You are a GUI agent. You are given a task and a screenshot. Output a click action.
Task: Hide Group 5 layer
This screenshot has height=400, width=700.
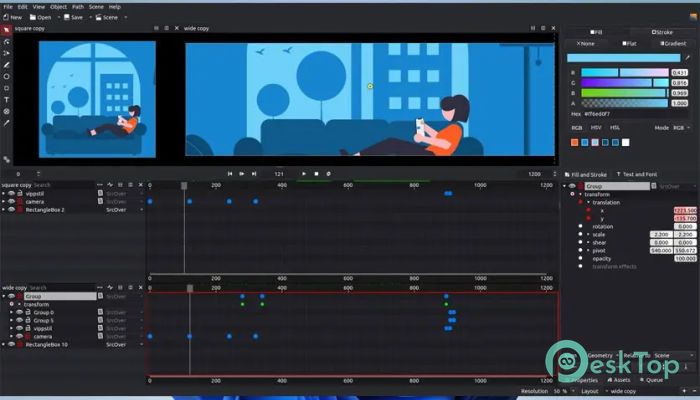pos(20,320)
